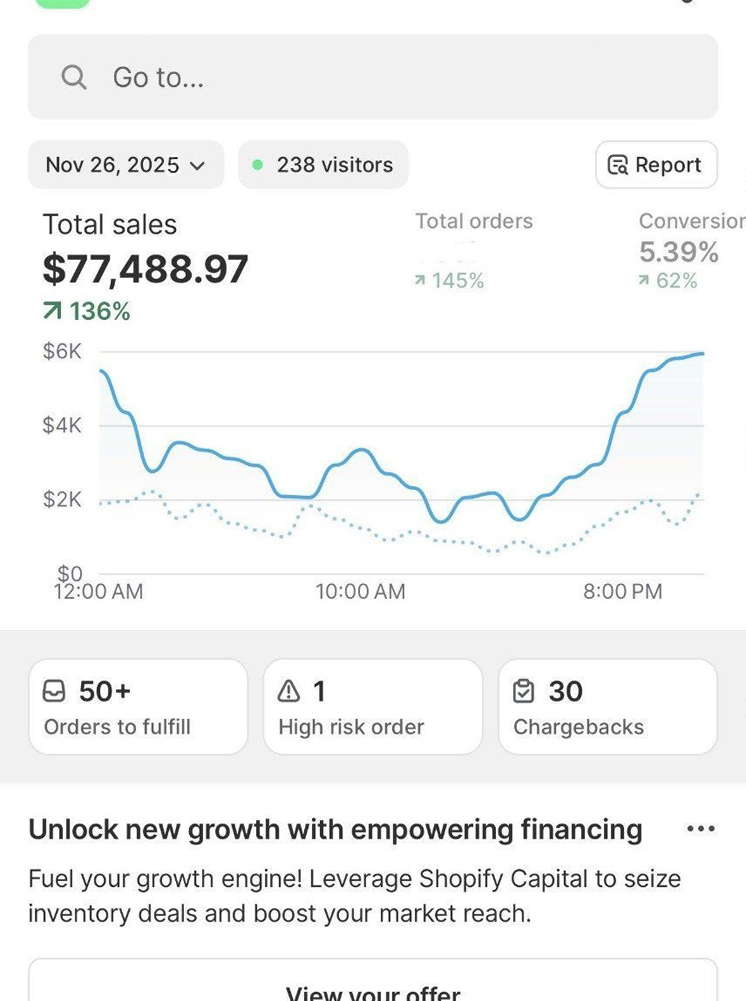Click the green live visitors dot
Screen dimensions: 746x1001
point(258,165)
